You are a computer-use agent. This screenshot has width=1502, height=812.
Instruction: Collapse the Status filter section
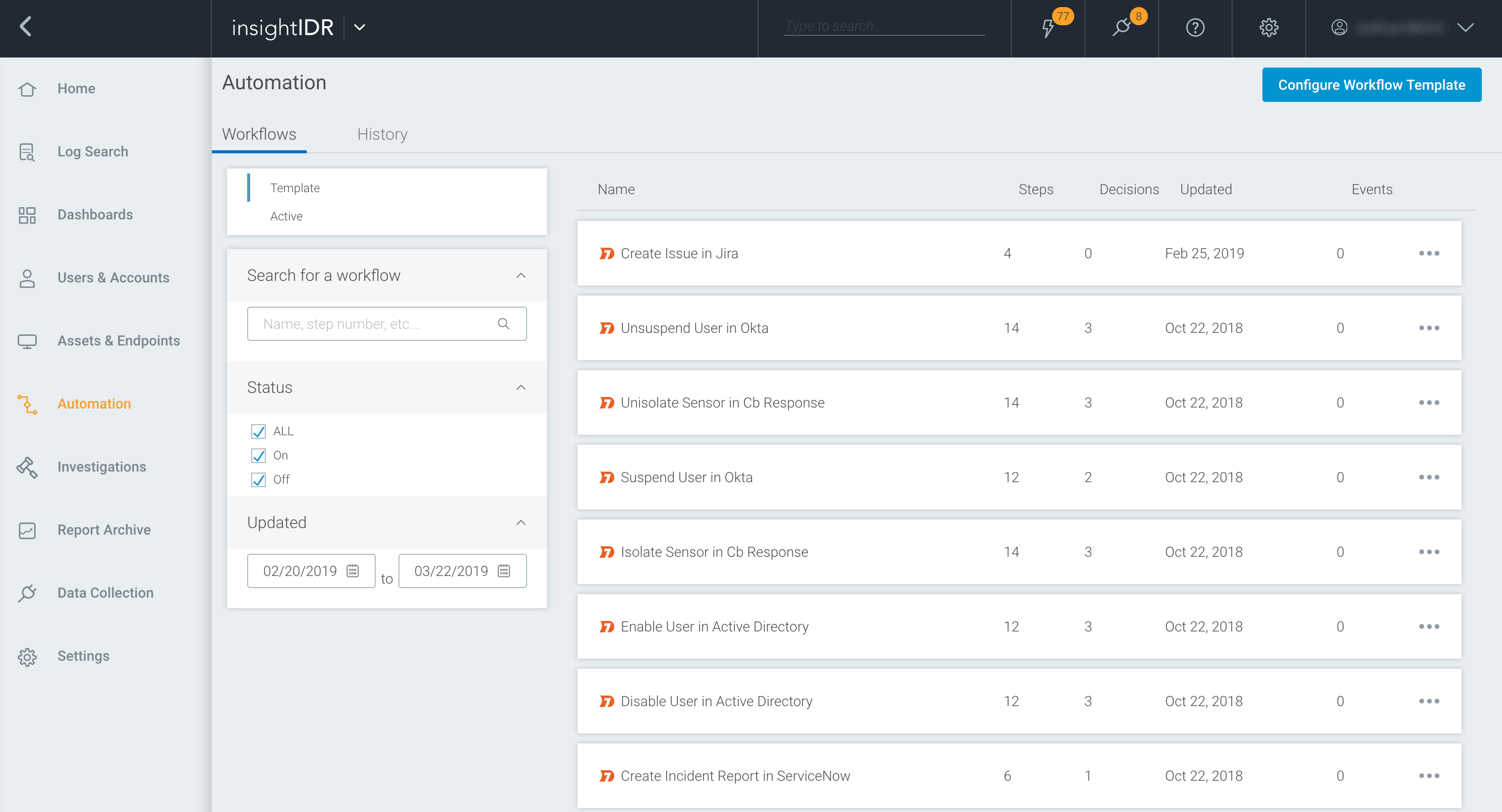click(521, 387)
